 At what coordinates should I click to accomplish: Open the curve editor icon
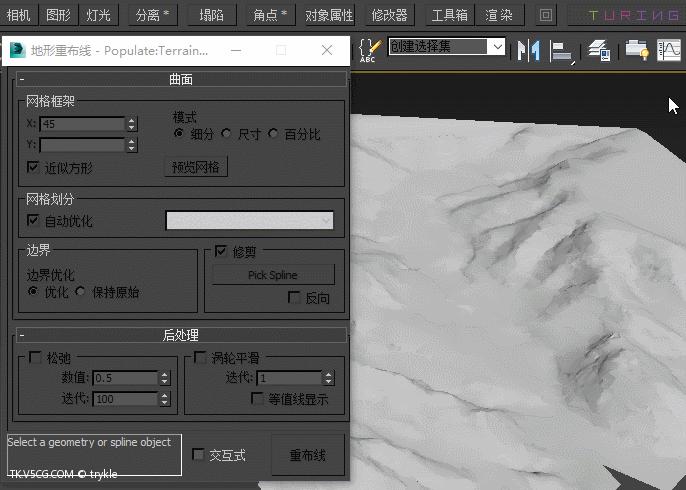pos(669,50)
